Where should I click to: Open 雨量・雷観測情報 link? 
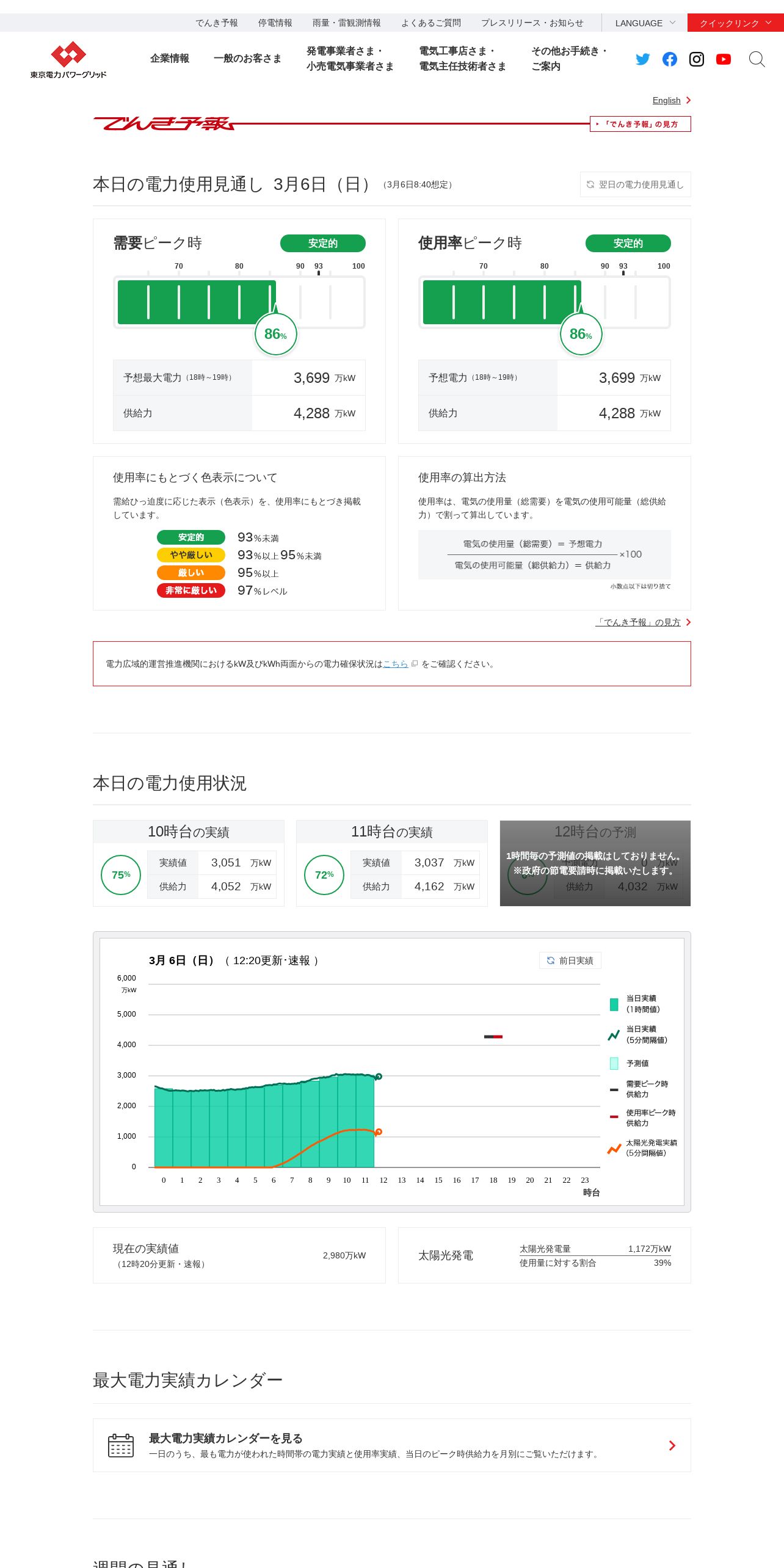(x=346, y=23)
